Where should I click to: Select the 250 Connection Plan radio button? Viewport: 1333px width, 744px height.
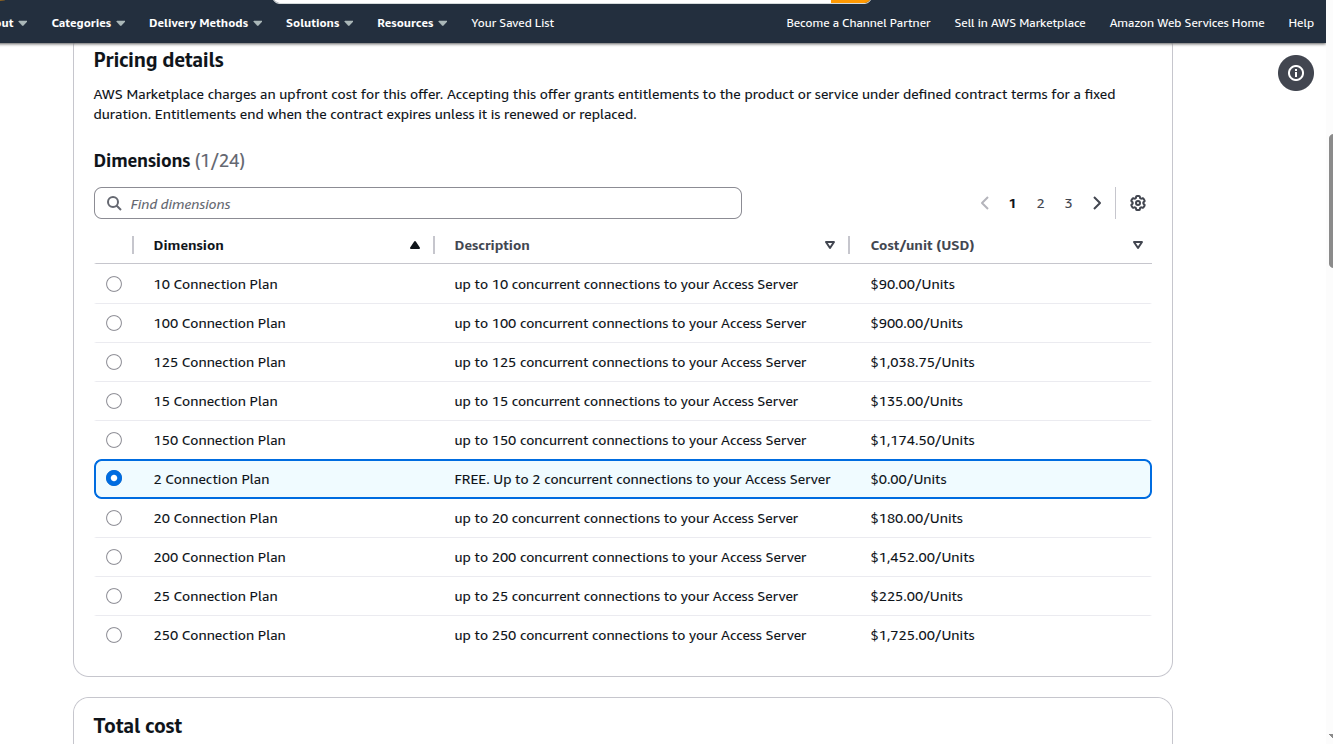[114, 635]
